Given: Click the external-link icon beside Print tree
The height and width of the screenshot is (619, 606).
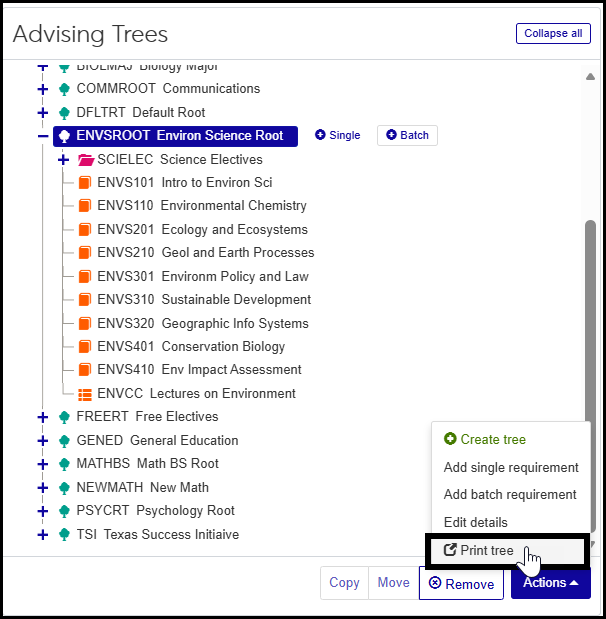Looking at the screenshot, I should pyautogui.click(x=450, y=550).
